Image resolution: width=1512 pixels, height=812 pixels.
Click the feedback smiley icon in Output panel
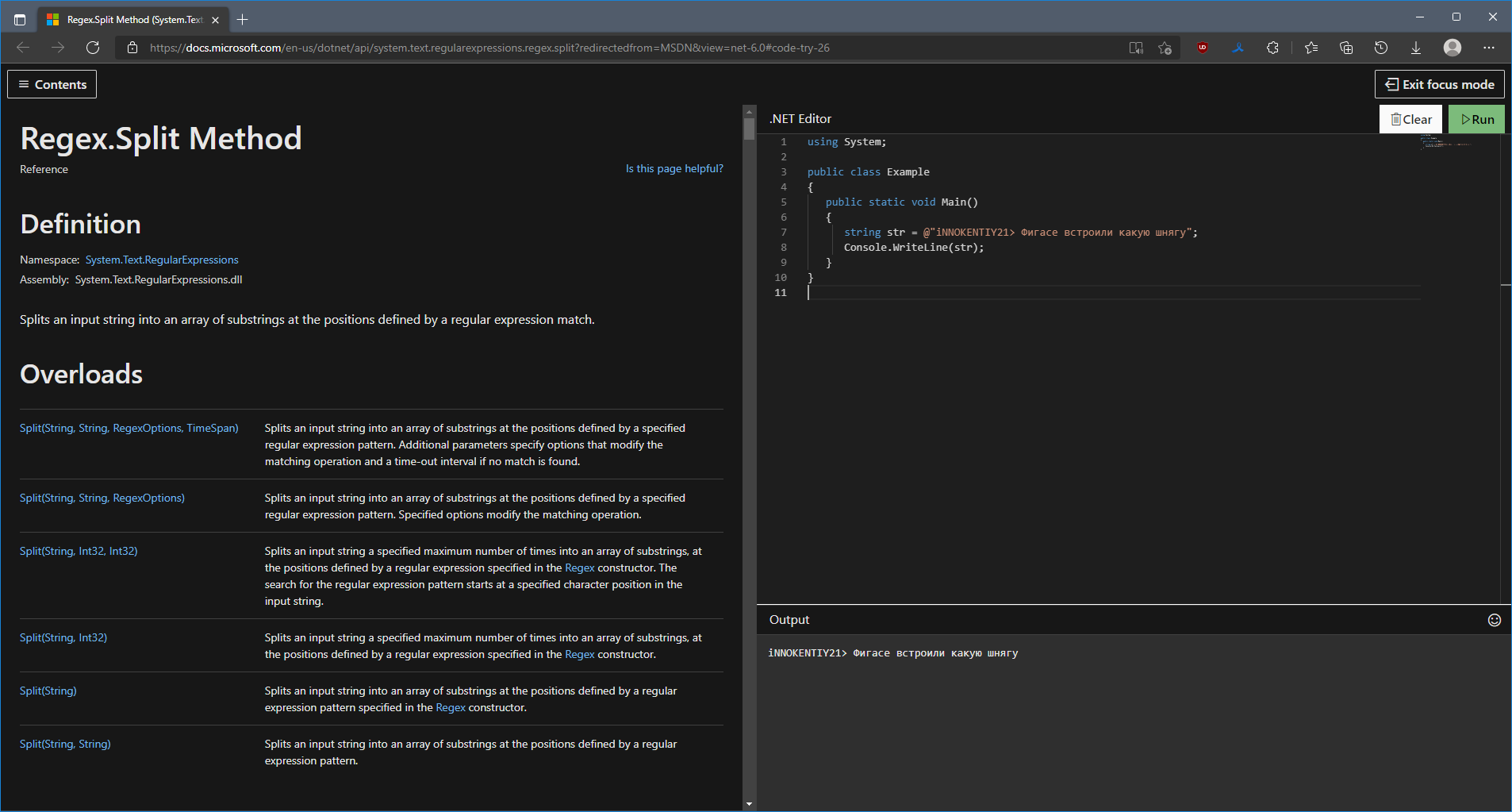tap(1495, 620)
